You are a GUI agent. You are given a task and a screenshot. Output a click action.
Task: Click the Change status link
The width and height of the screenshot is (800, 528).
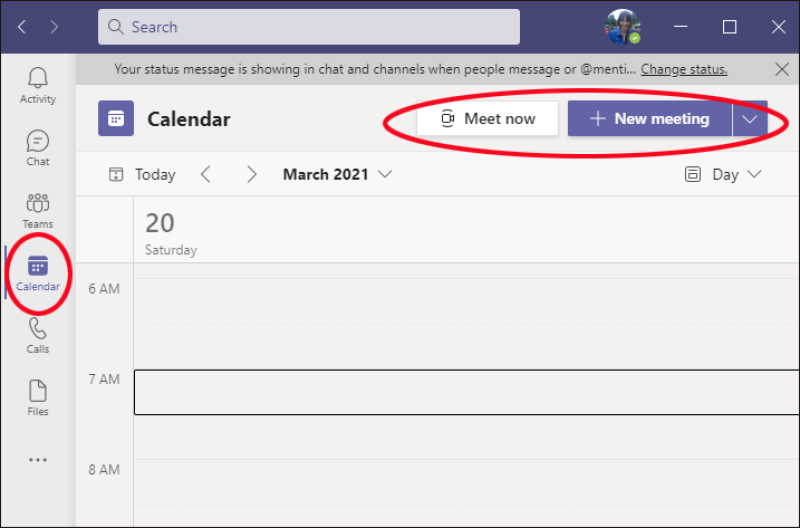coord(684,69)
